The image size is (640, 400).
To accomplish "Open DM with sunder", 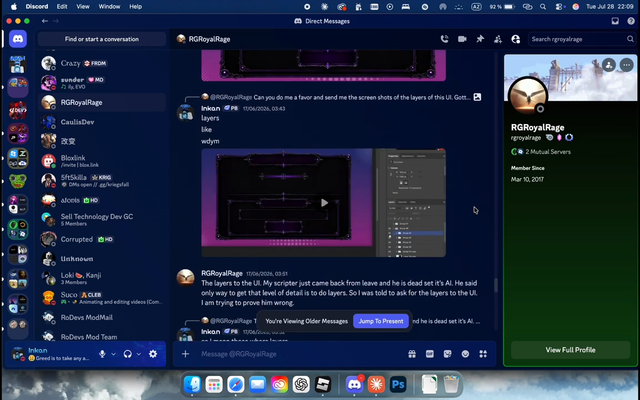I will point(102,83).
